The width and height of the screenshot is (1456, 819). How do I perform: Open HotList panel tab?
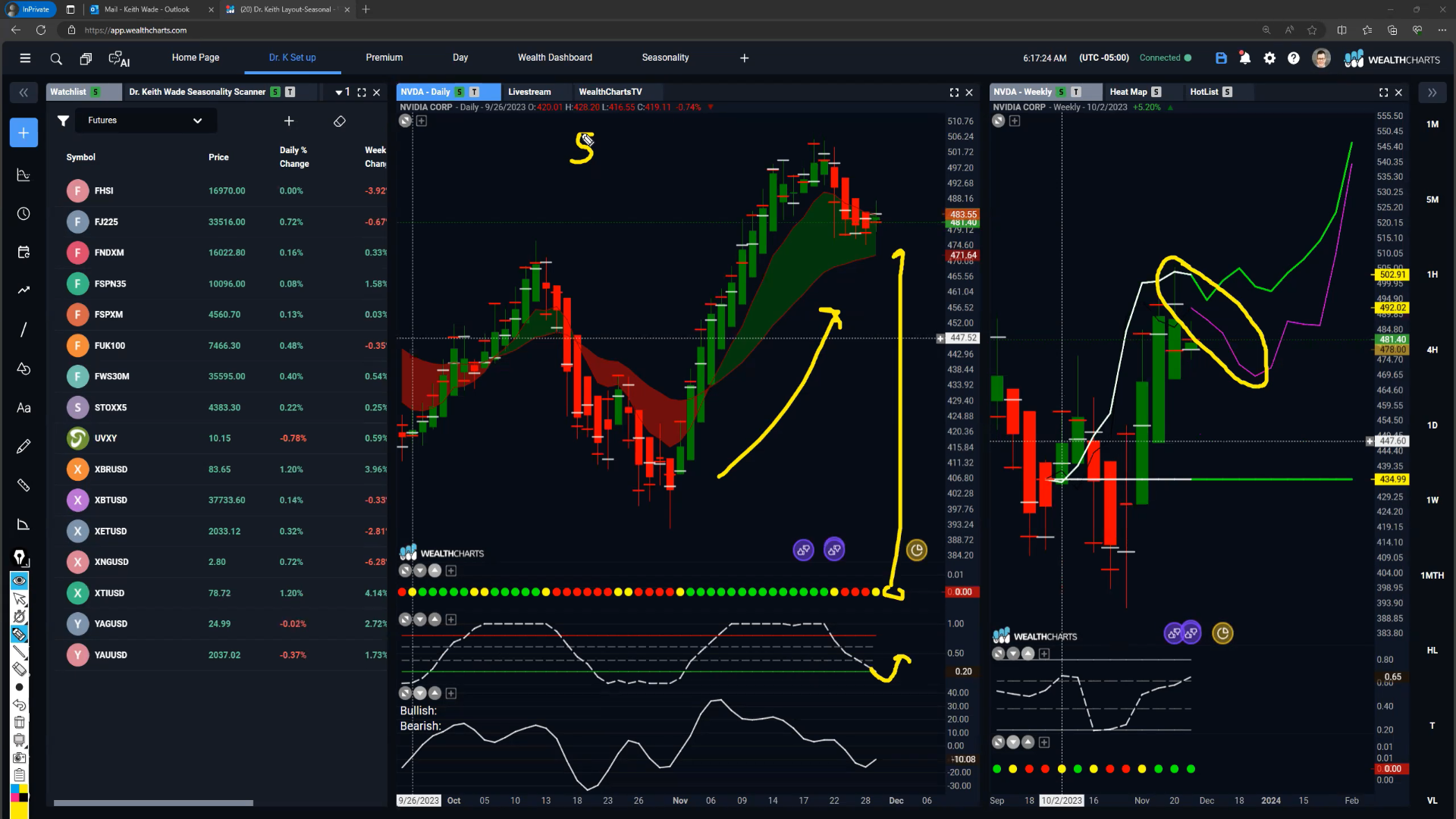[x=1204, y=92]
